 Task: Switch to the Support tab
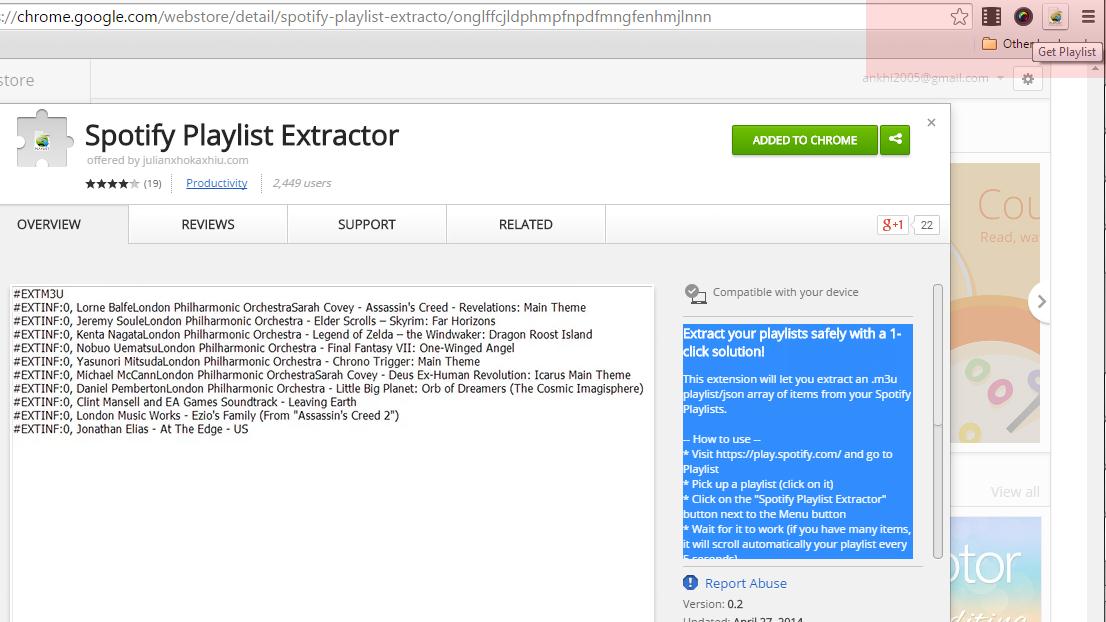click(366, 224)
